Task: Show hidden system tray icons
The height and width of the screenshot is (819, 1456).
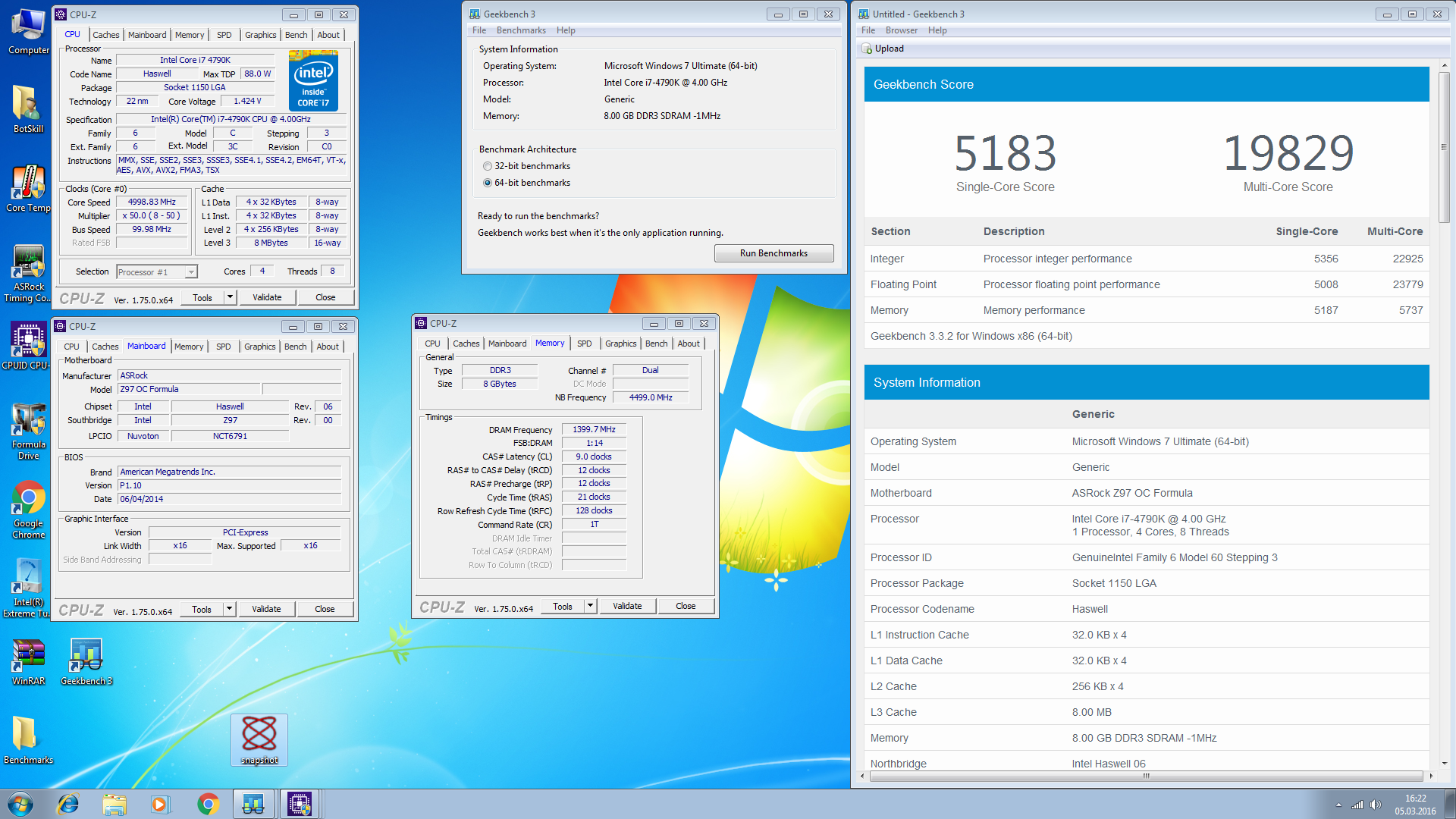Action: [x=1338, y=805]
